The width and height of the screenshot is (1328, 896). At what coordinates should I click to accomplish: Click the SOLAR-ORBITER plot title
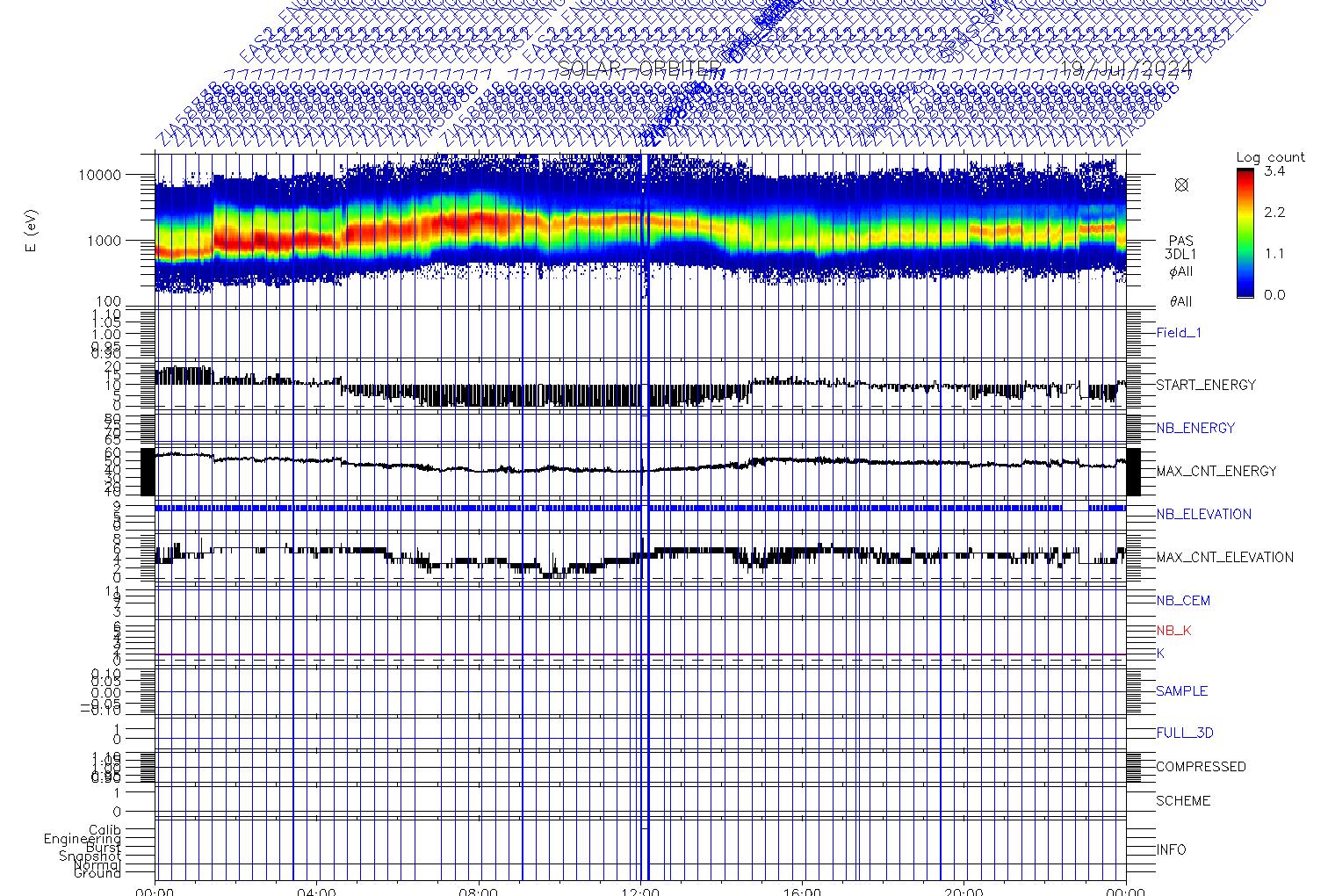642,70
